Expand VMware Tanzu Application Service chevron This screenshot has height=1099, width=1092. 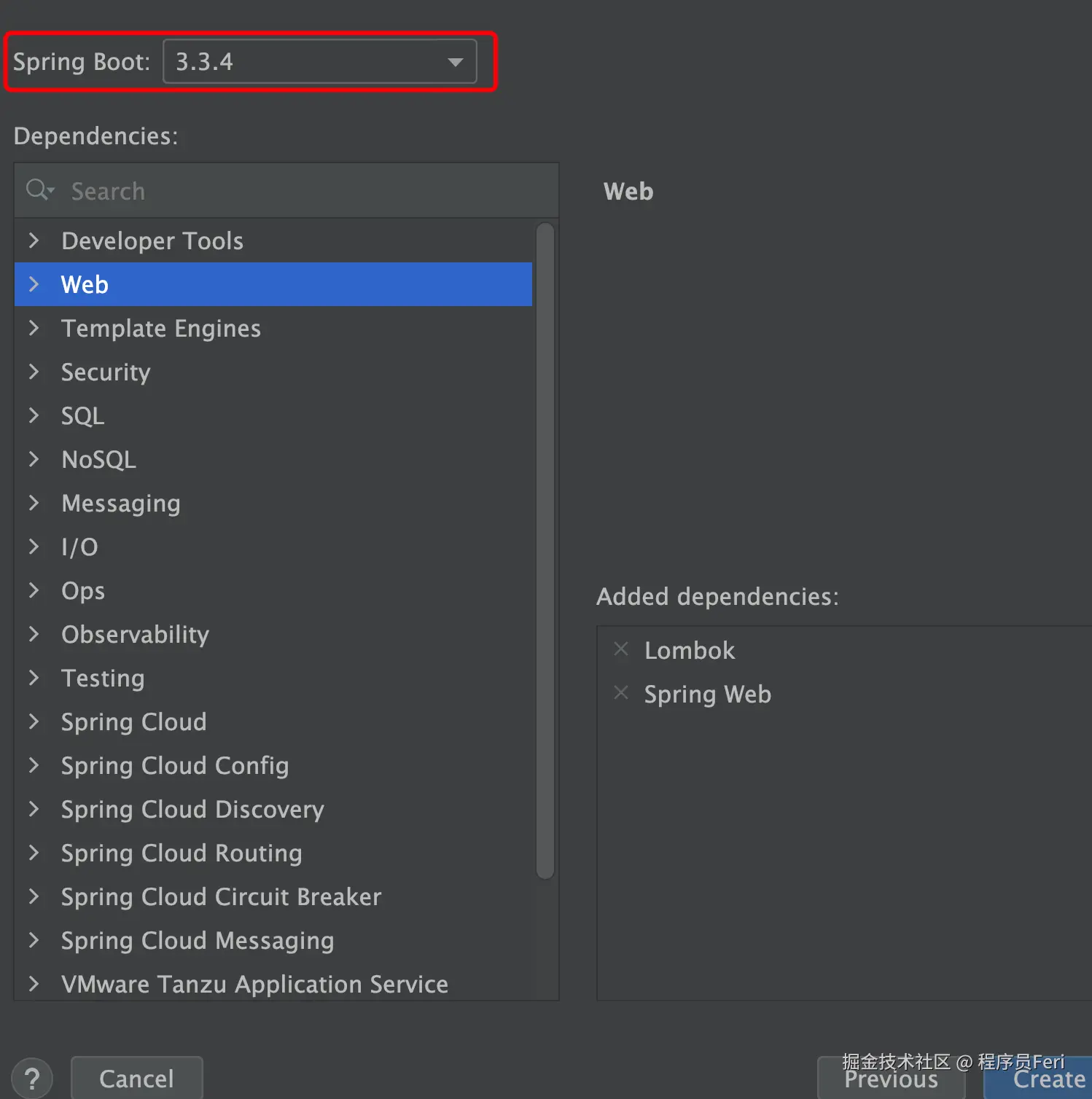point(34,984)
